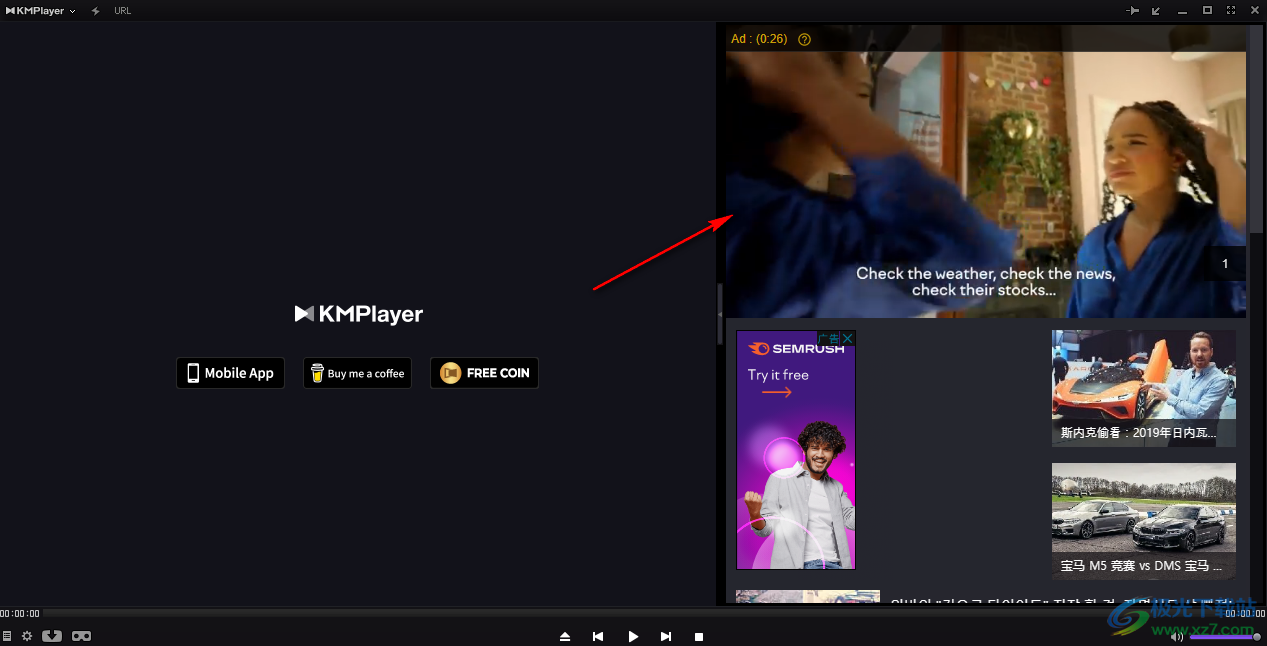The image size is (1267, 646).
Task: Click the stop button
Action: [700, 636]
